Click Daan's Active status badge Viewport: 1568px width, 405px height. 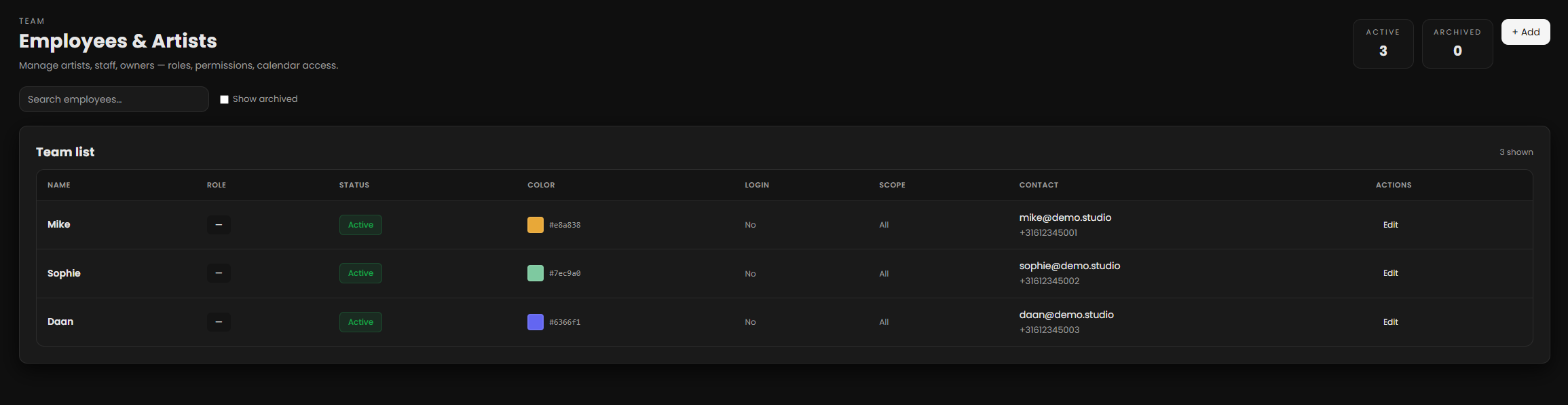360,322
